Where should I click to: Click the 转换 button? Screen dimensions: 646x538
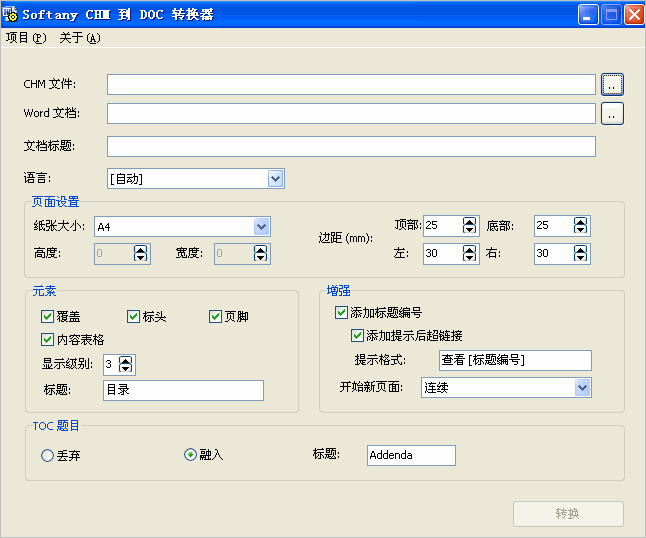pyautogui.click(x=568, y=514)
